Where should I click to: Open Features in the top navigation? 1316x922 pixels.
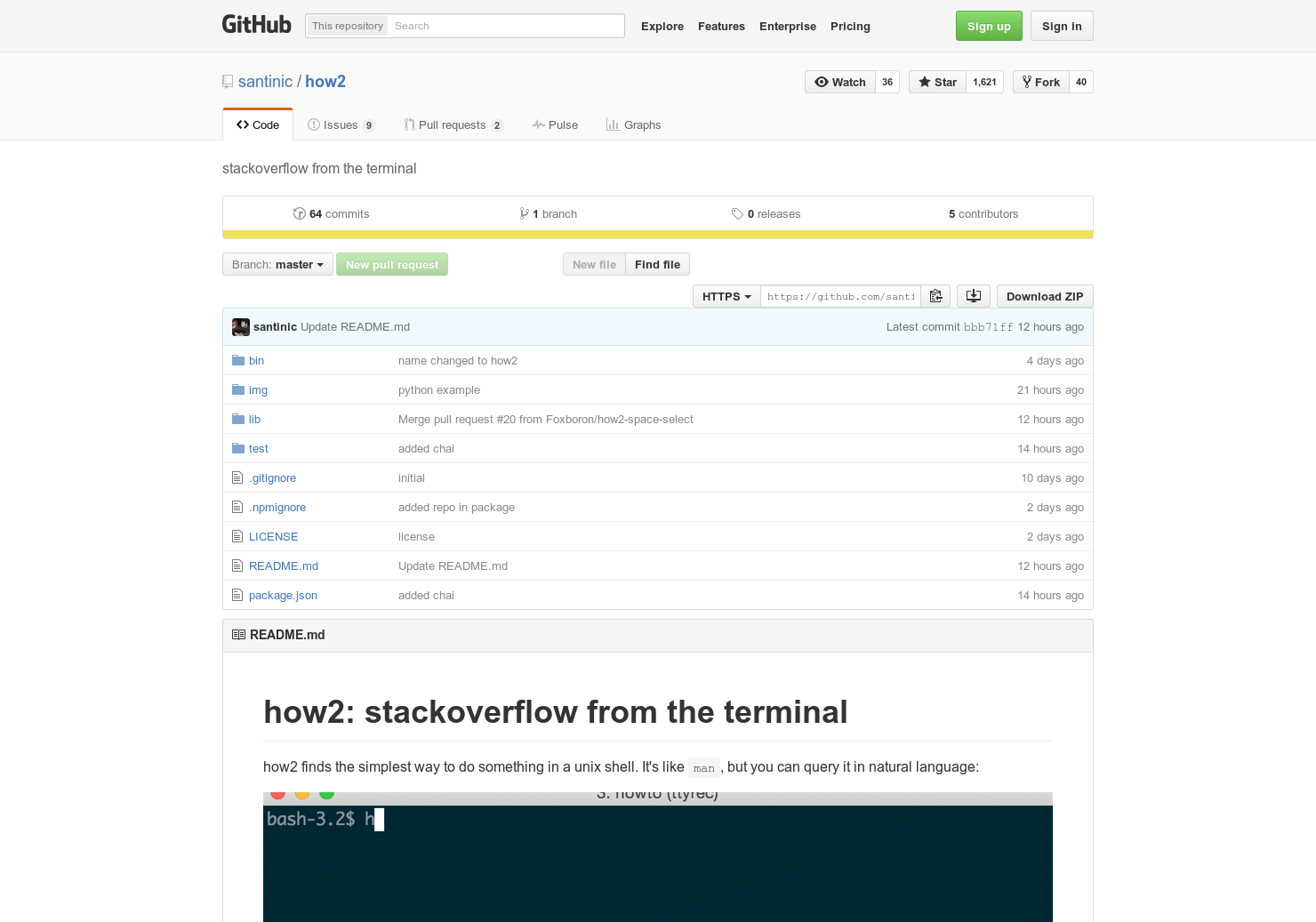tap(721, 26)
